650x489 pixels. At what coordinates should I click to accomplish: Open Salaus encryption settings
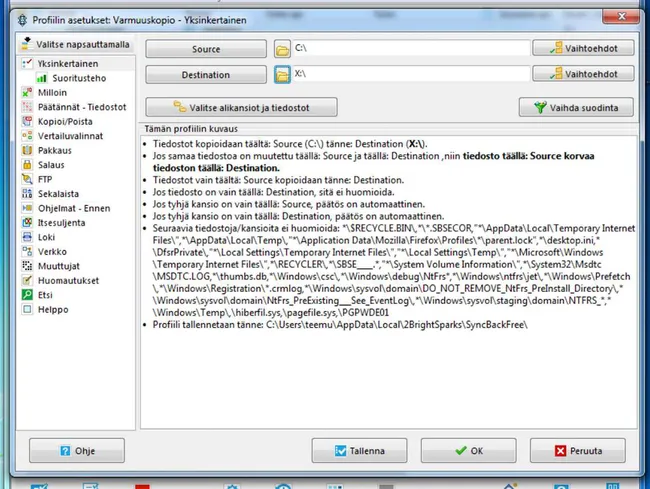pyautogui.click(x=51, y=165)
